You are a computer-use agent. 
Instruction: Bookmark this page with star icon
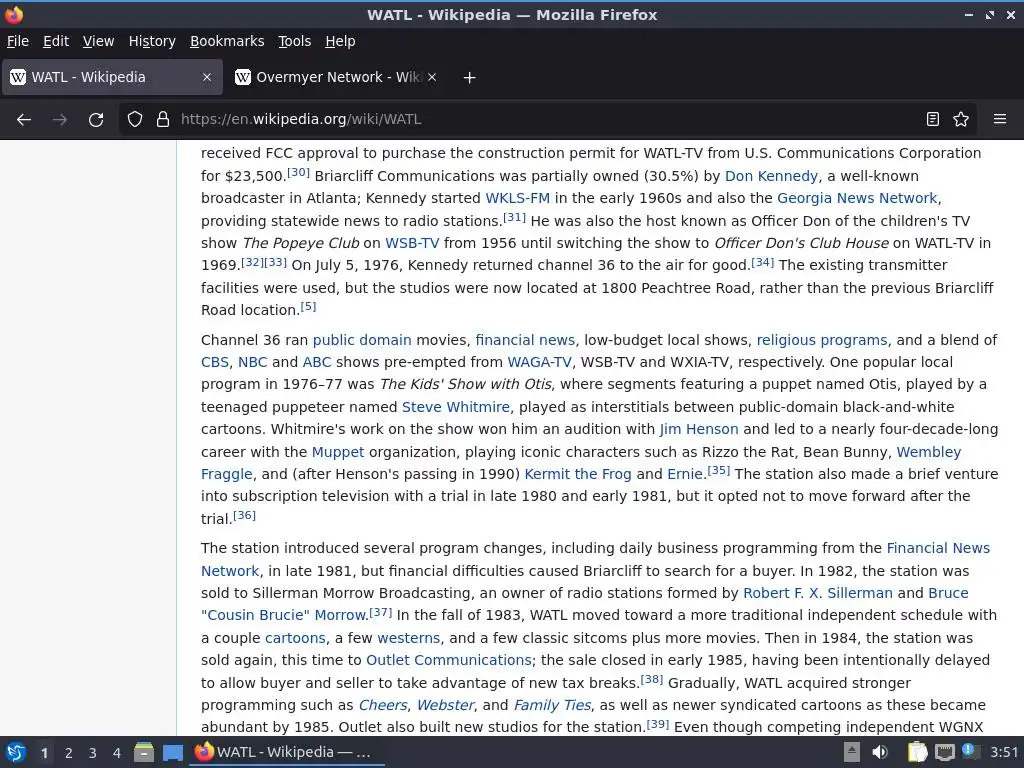coord(961,120)
